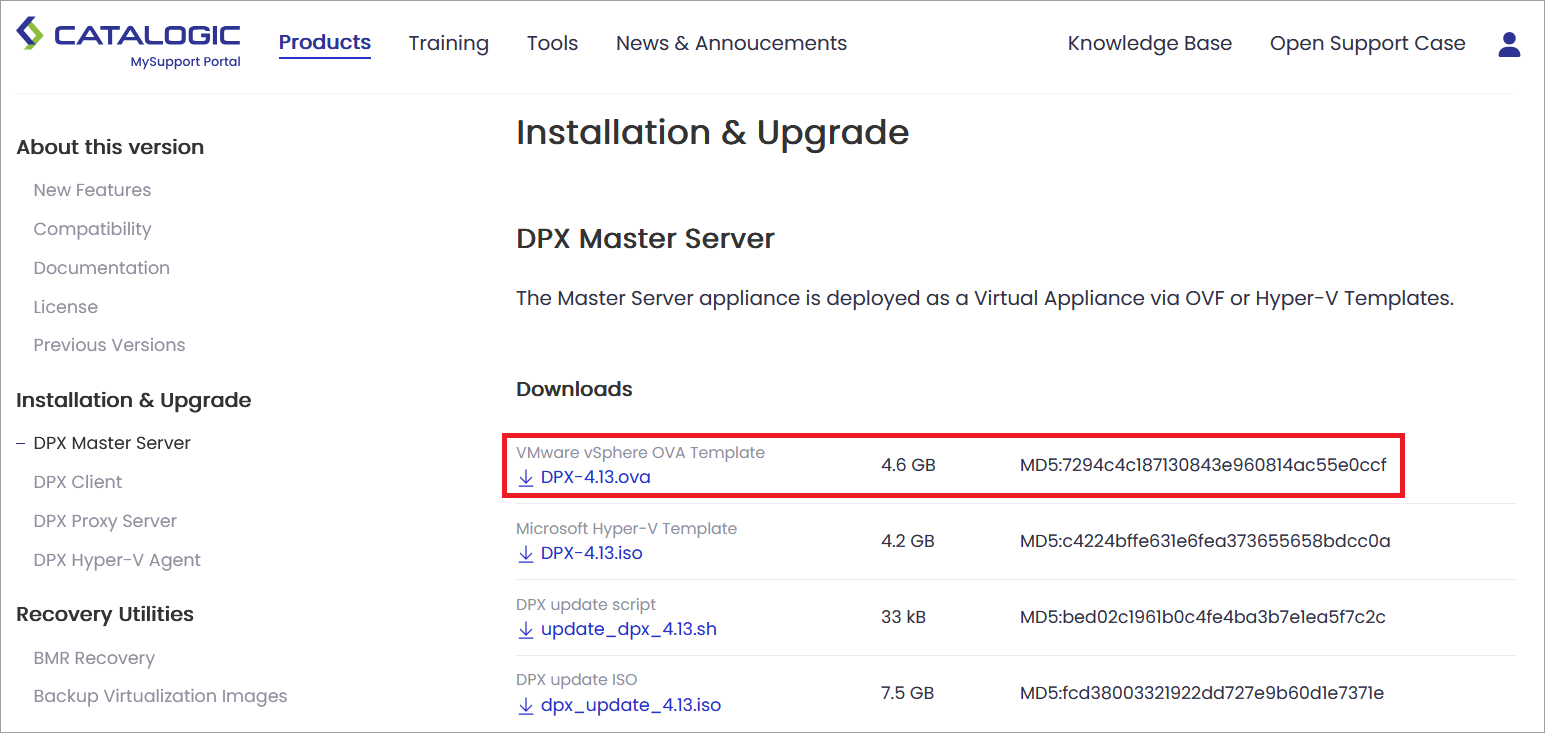Click Open Support Case

tap(1367, 44)
